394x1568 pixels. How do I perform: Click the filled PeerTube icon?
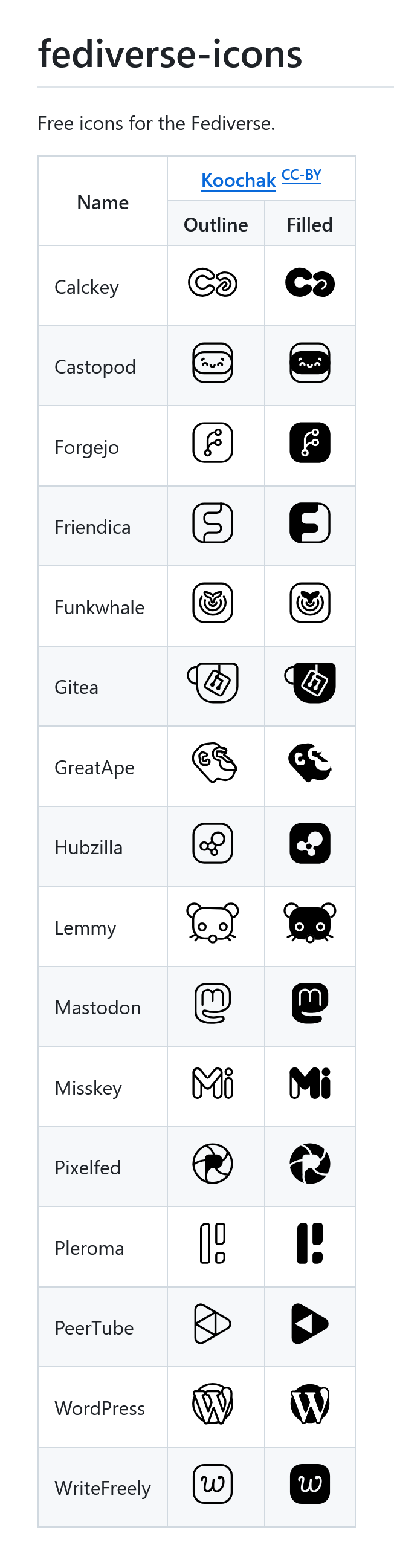pyautogui.click(x=310, y=1323)
